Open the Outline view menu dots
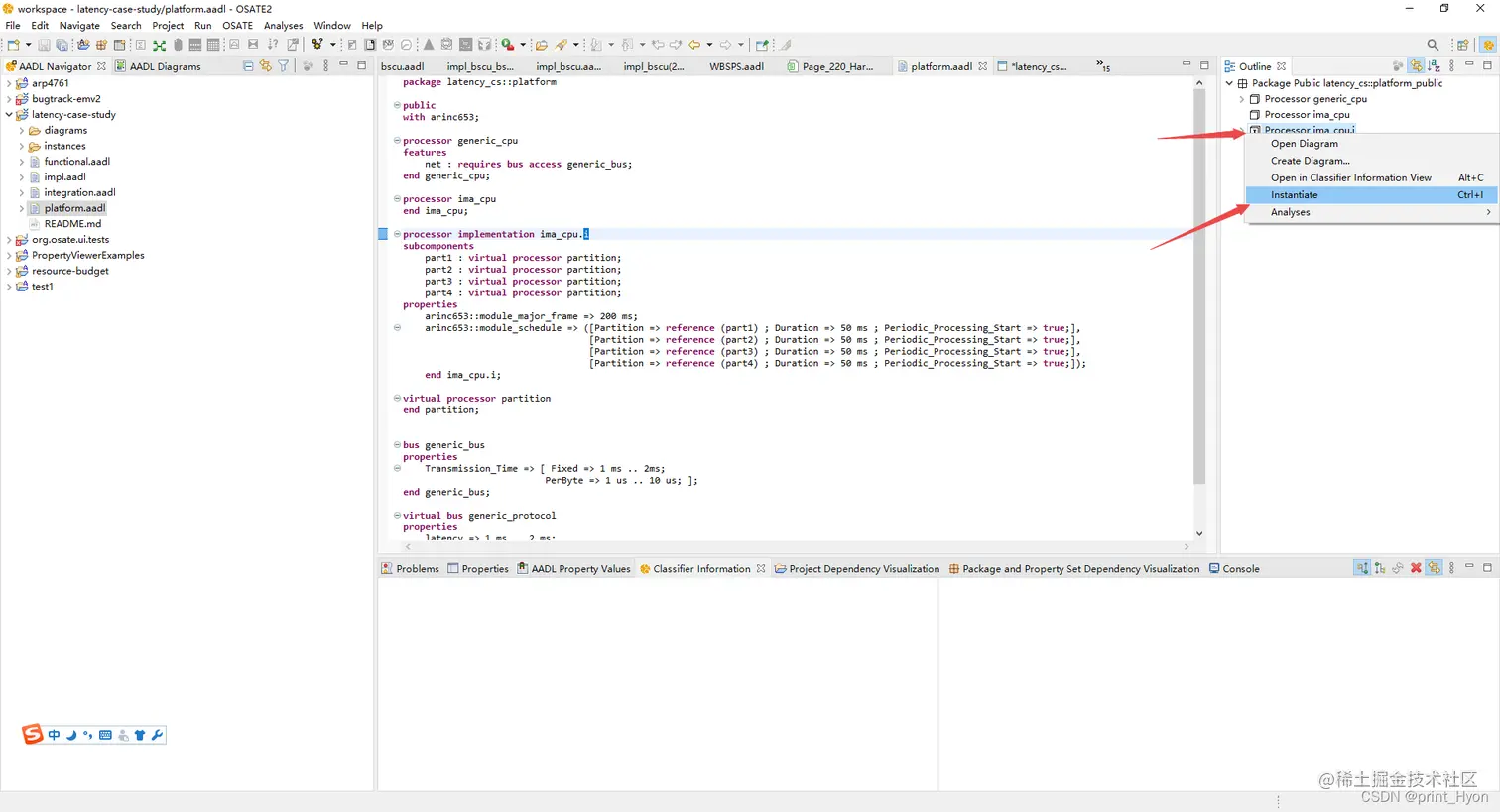 (1451, 66)
